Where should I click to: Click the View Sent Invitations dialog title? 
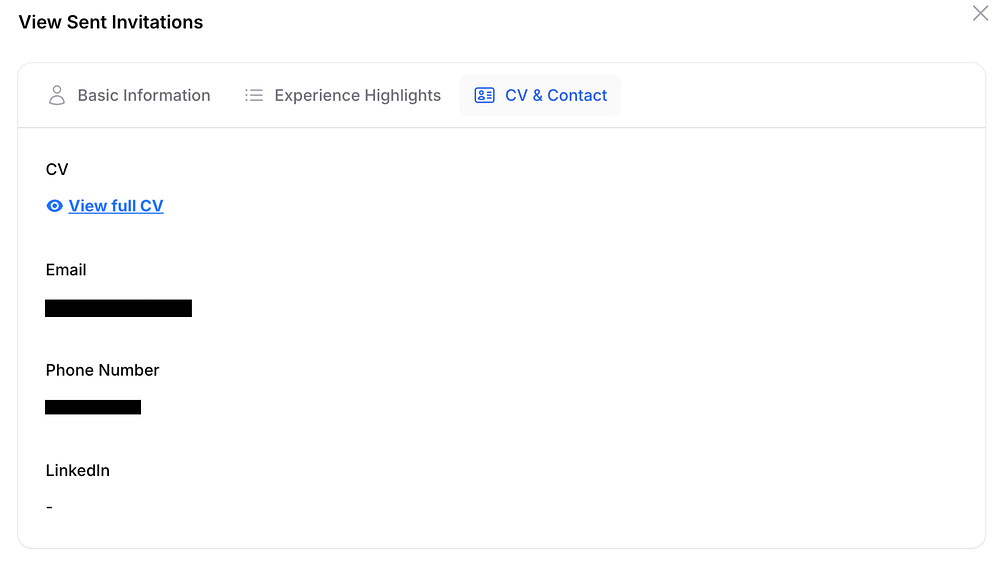click(x=111, y=22)
